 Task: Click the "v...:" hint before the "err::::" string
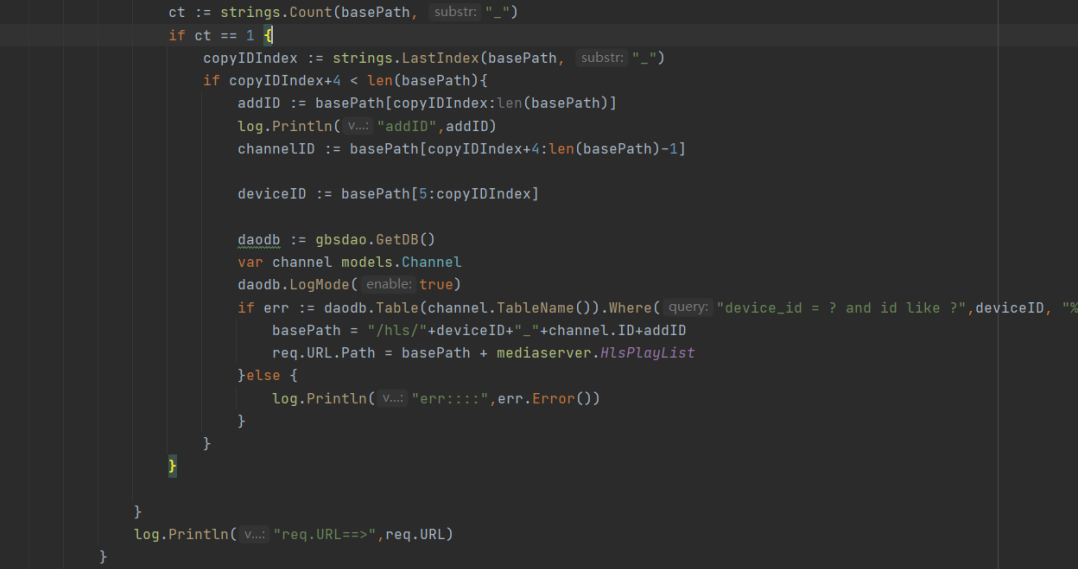coord(393,398)
